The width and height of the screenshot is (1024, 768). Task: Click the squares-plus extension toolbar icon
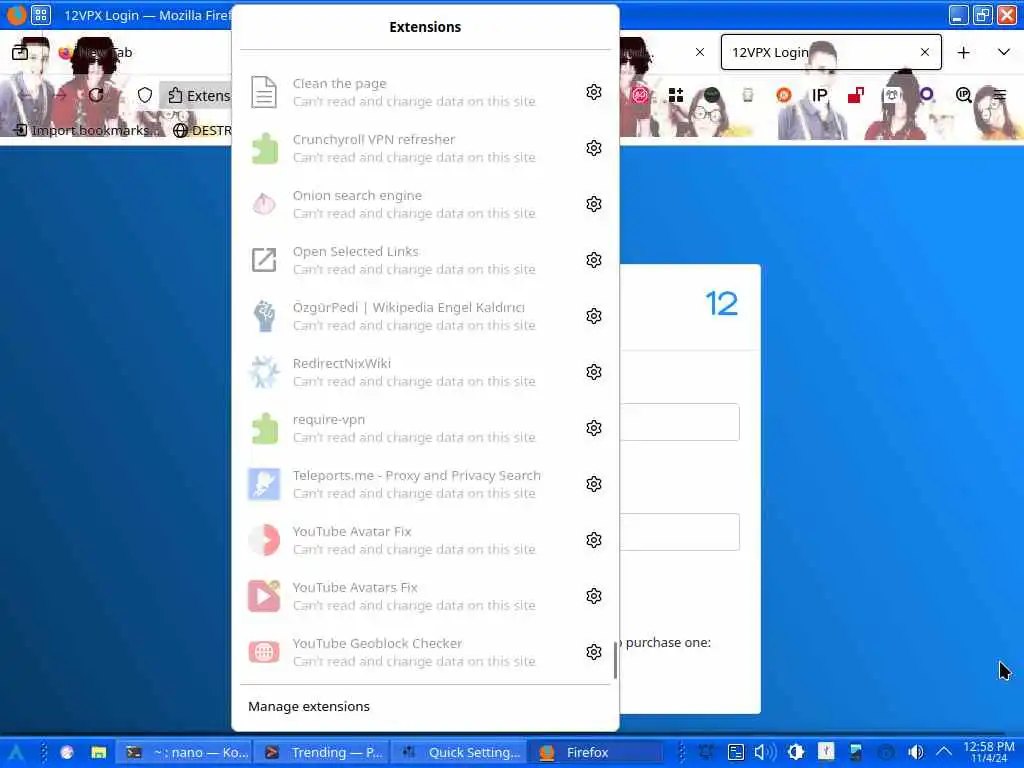676,95
